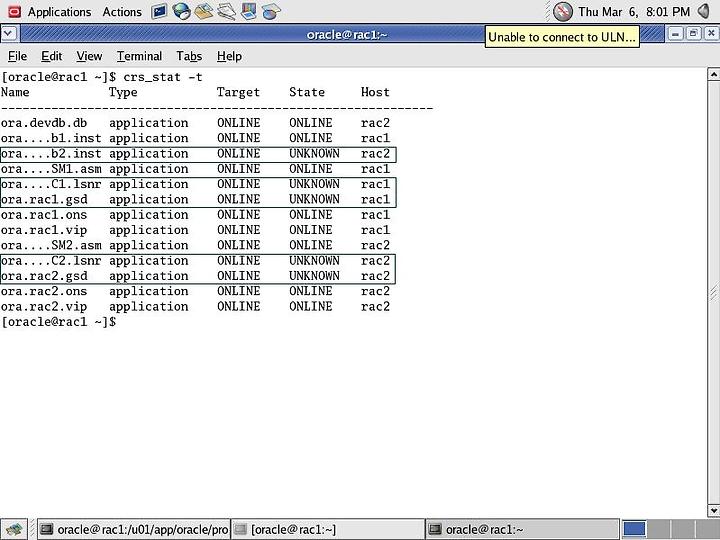Click the 'ora....b2.inst' resource name
The image size is (720, 540).
[x=51, y=153]
